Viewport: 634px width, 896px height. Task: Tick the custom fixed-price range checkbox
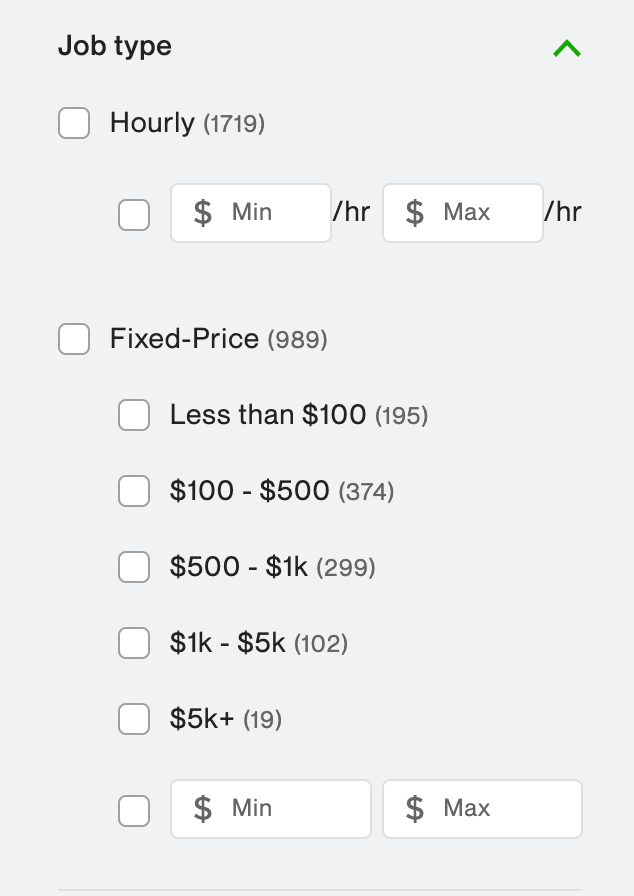click(x=134, y=810)
